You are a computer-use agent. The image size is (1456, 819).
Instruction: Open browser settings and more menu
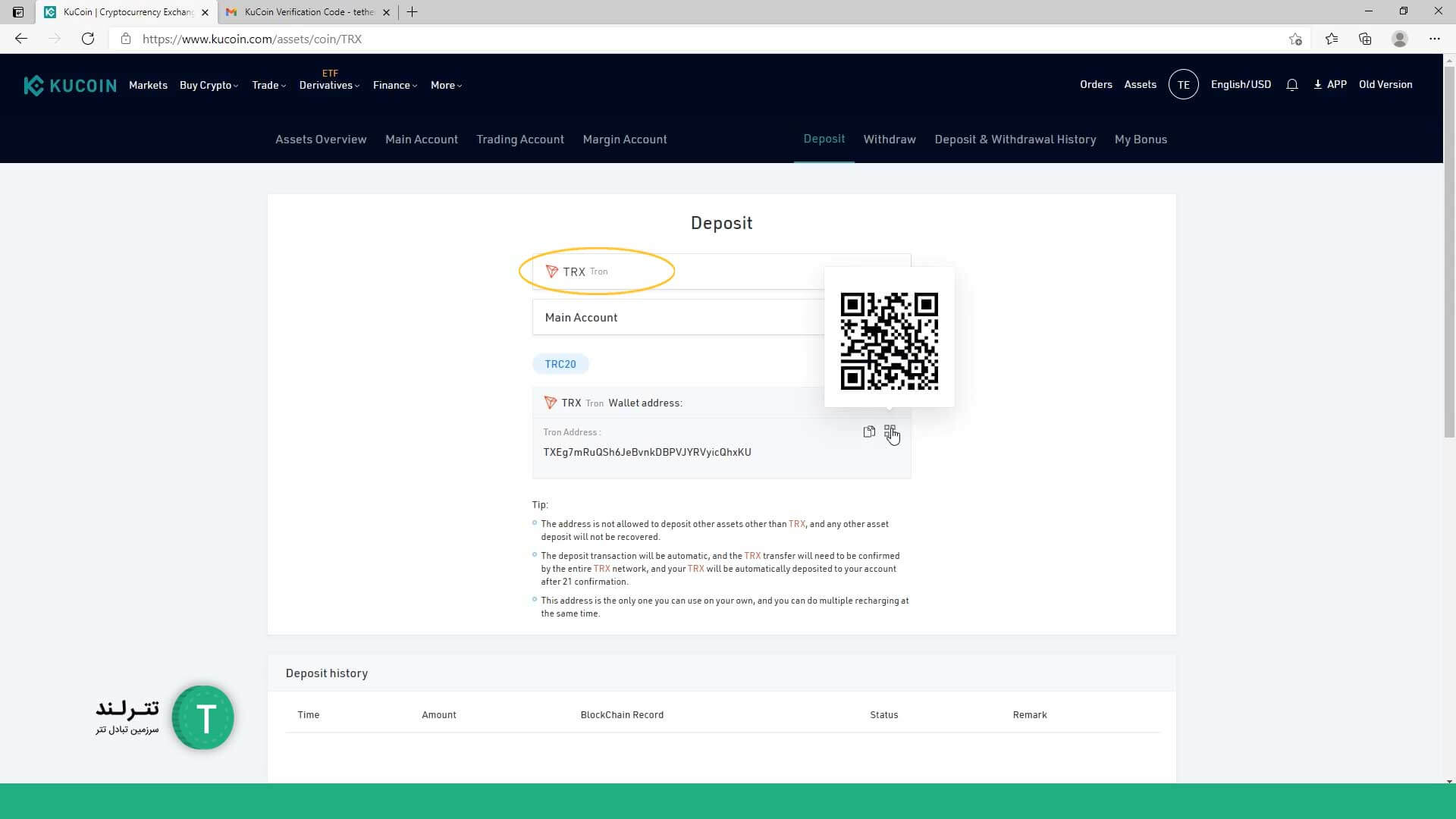[1435, 39]
